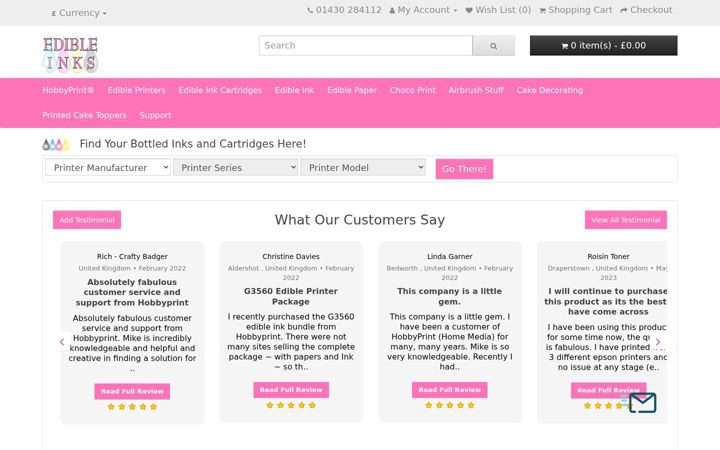Image resolution: width=720 pixels, height=450 pixels.
Task: Open the Edible Ink Cartridges menu
Action: pos(220,90)
